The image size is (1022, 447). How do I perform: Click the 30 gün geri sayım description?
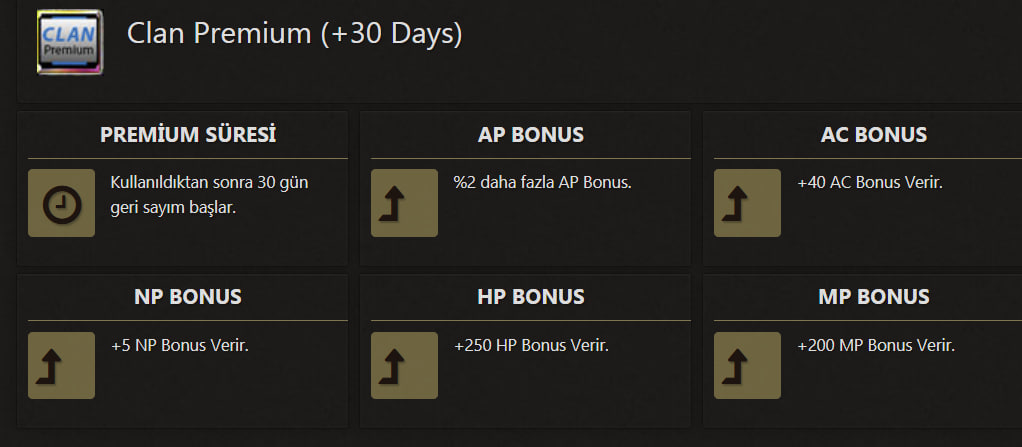pos(209,195)
